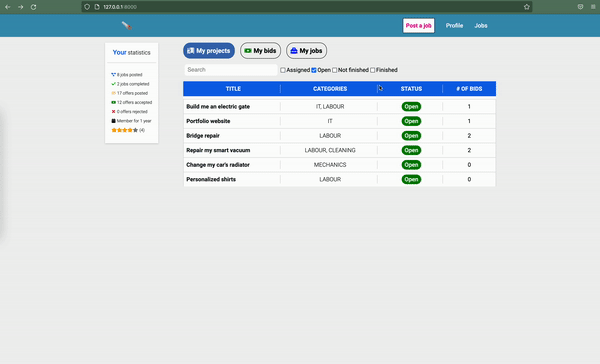The image size is (600, 364).
Task: Sort by the CATEGORIES column header
Action: (x=330, y=89)
